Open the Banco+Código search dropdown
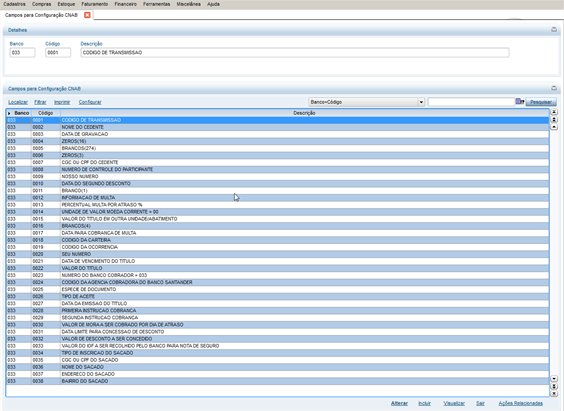The width and height of the screenshot is (564, 411). [421, 102]
